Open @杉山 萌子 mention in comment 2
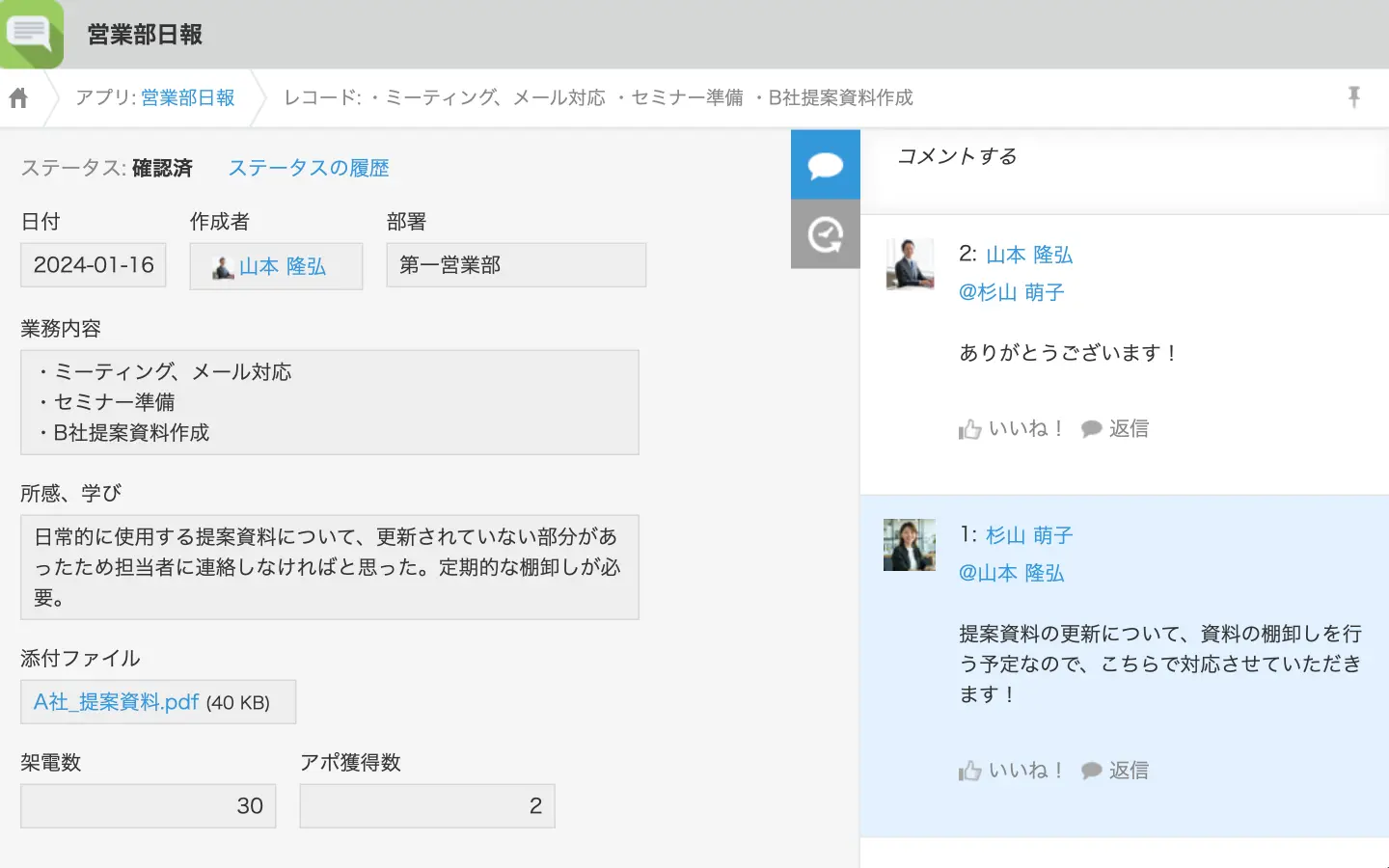Image resolution: width=1389 pixels, height=868 pixels. (x=1011, y=292)
